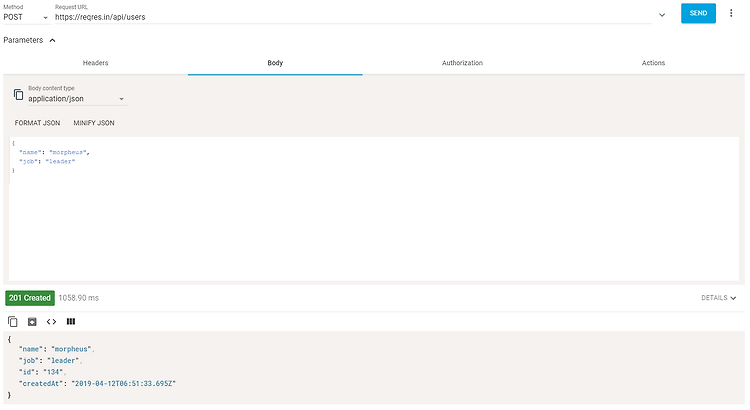Click the MINIFY JSON button
Image resolution: width=750 pixels, height=410 pixels.
point(94,123)
